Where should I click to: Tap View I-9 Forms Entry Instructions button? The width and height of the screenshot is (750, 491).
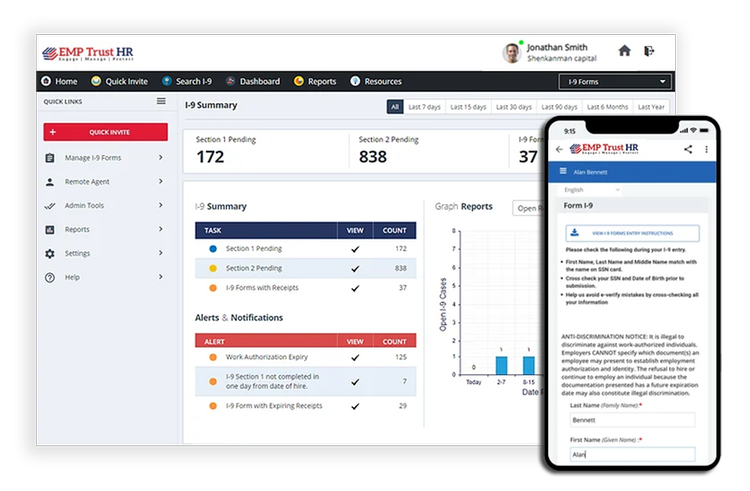click(632, 233)
